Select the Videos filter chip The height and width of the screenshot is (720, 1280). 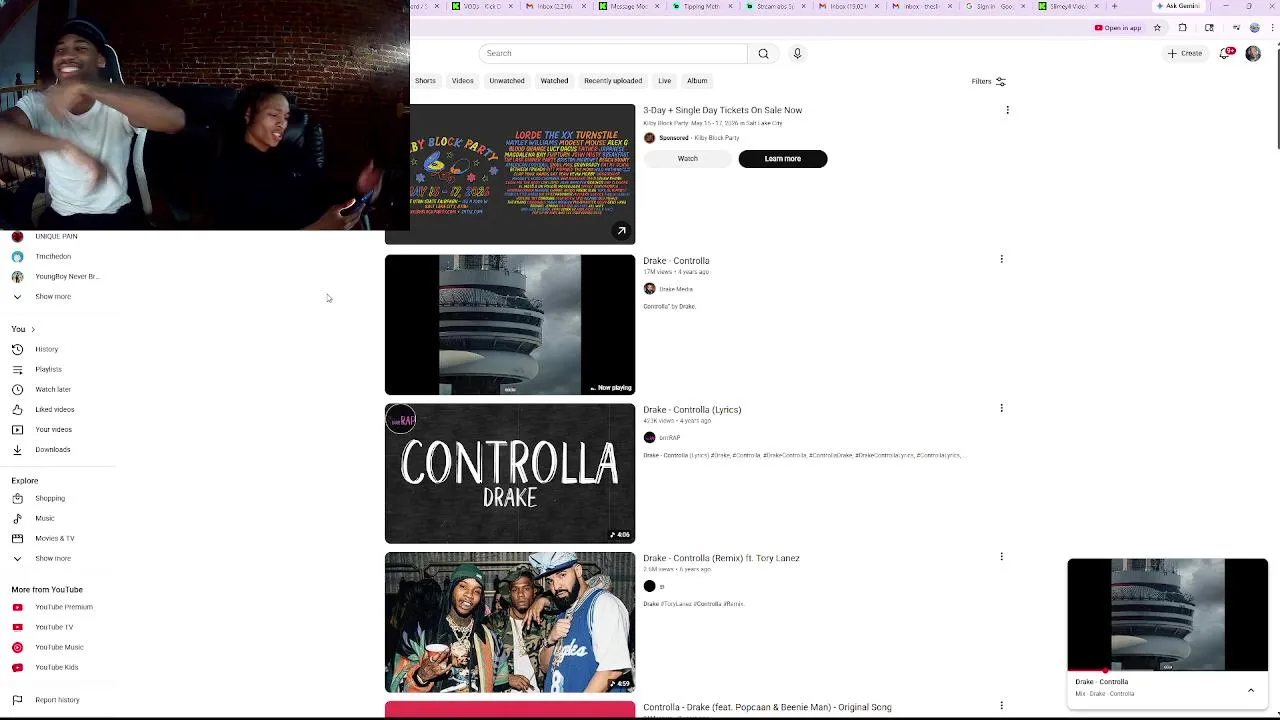pos(462,81)
